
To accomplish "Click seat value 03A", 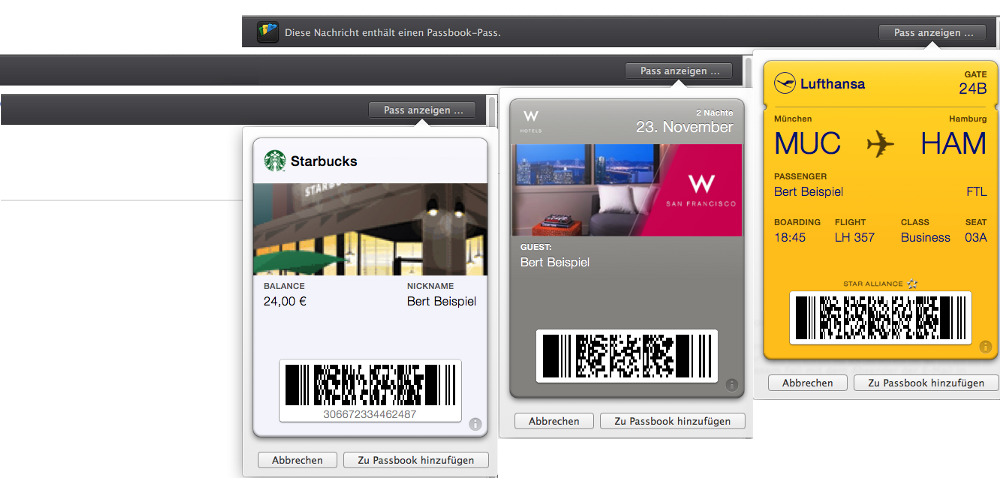I will point(975,237).
